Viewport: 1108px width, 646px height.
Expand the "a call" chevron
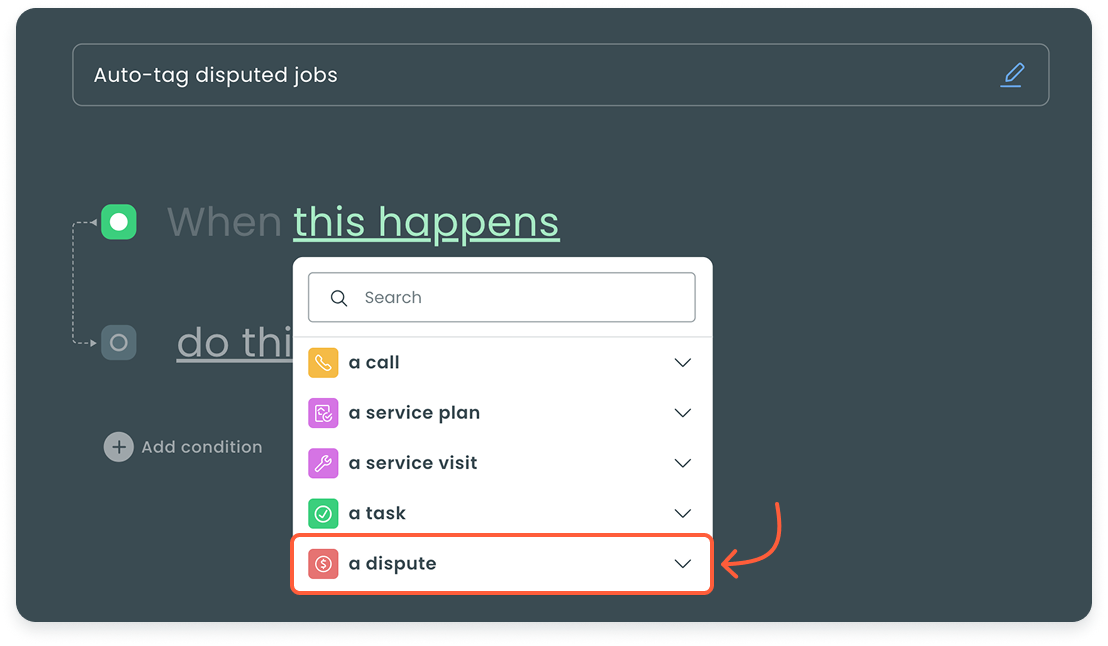coord(683,363)
